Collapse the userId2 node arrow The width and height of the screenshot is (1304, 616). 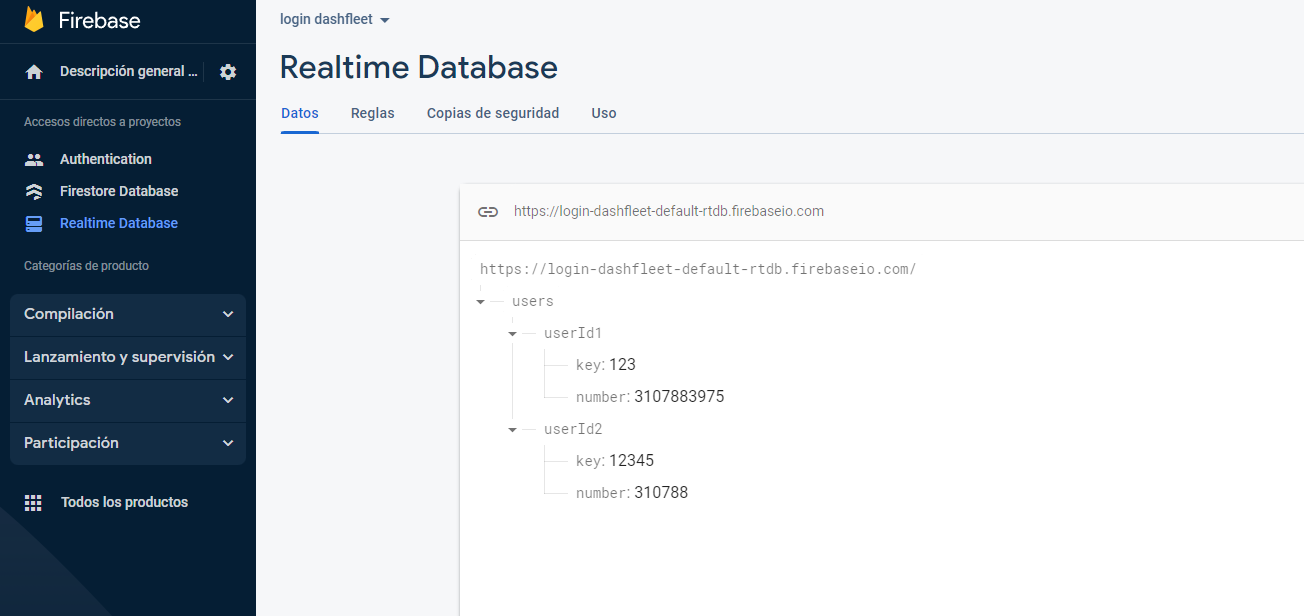(513, 429)
